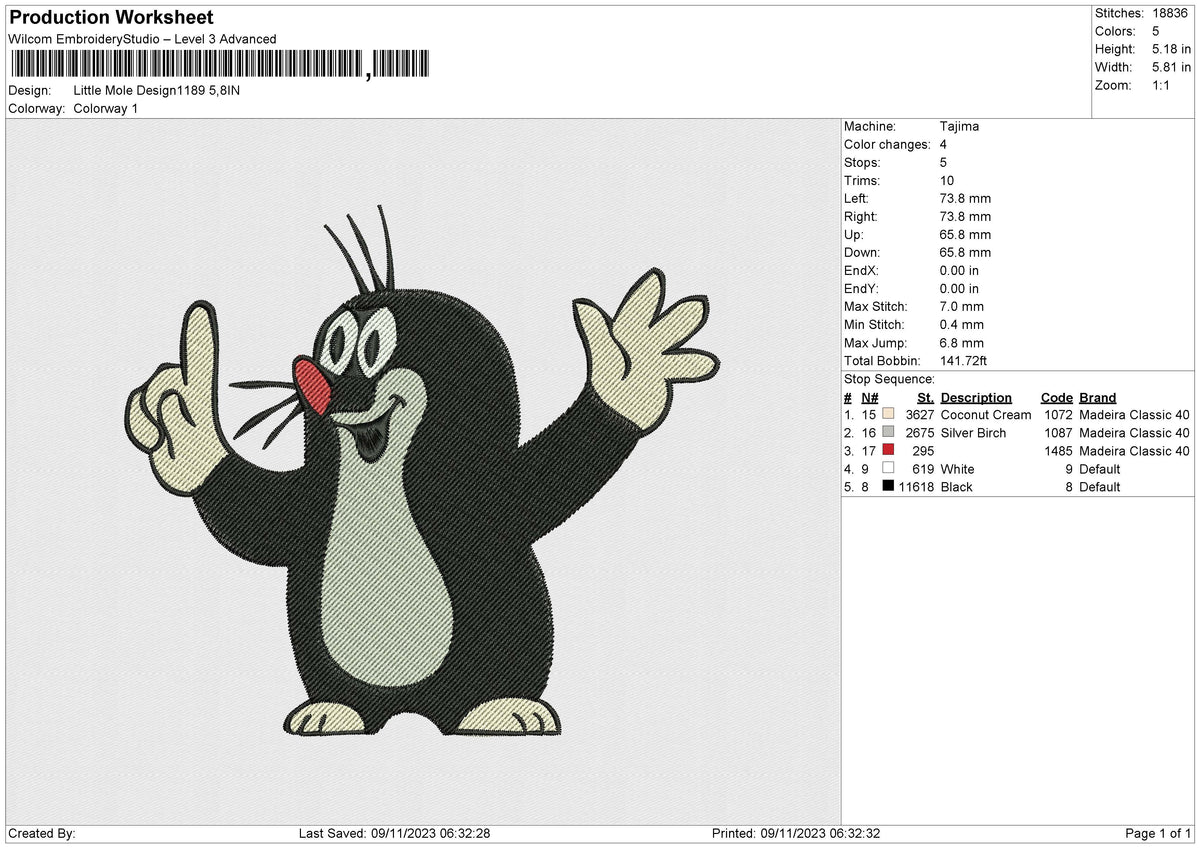Click the 'Production Worksheet' title
Image resolution: width=1200 pixels, height=848 pixels.
click(x=111, y=18)
